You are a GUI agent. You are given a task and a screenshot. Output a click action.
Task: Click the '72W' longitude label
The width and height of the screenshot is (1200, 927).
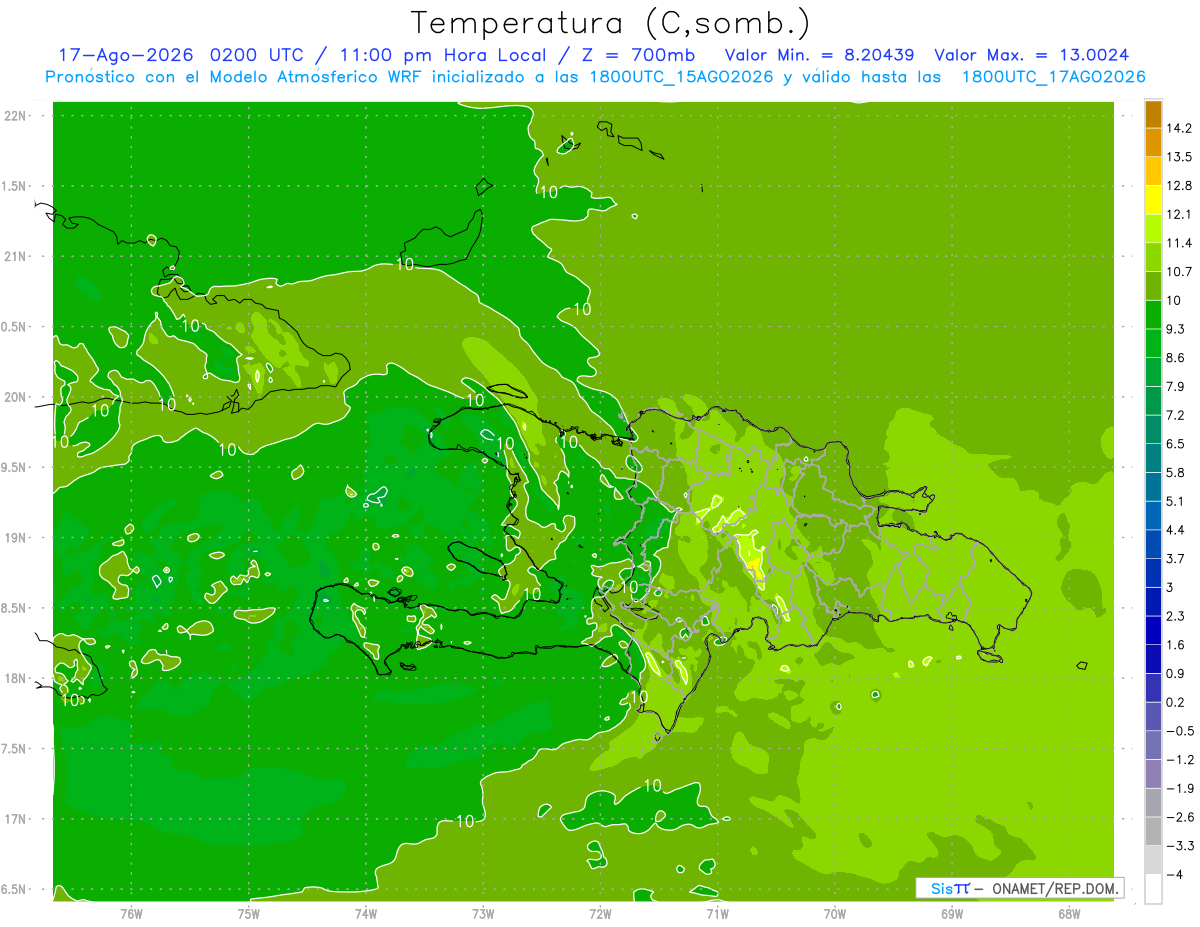click(600, 913)
